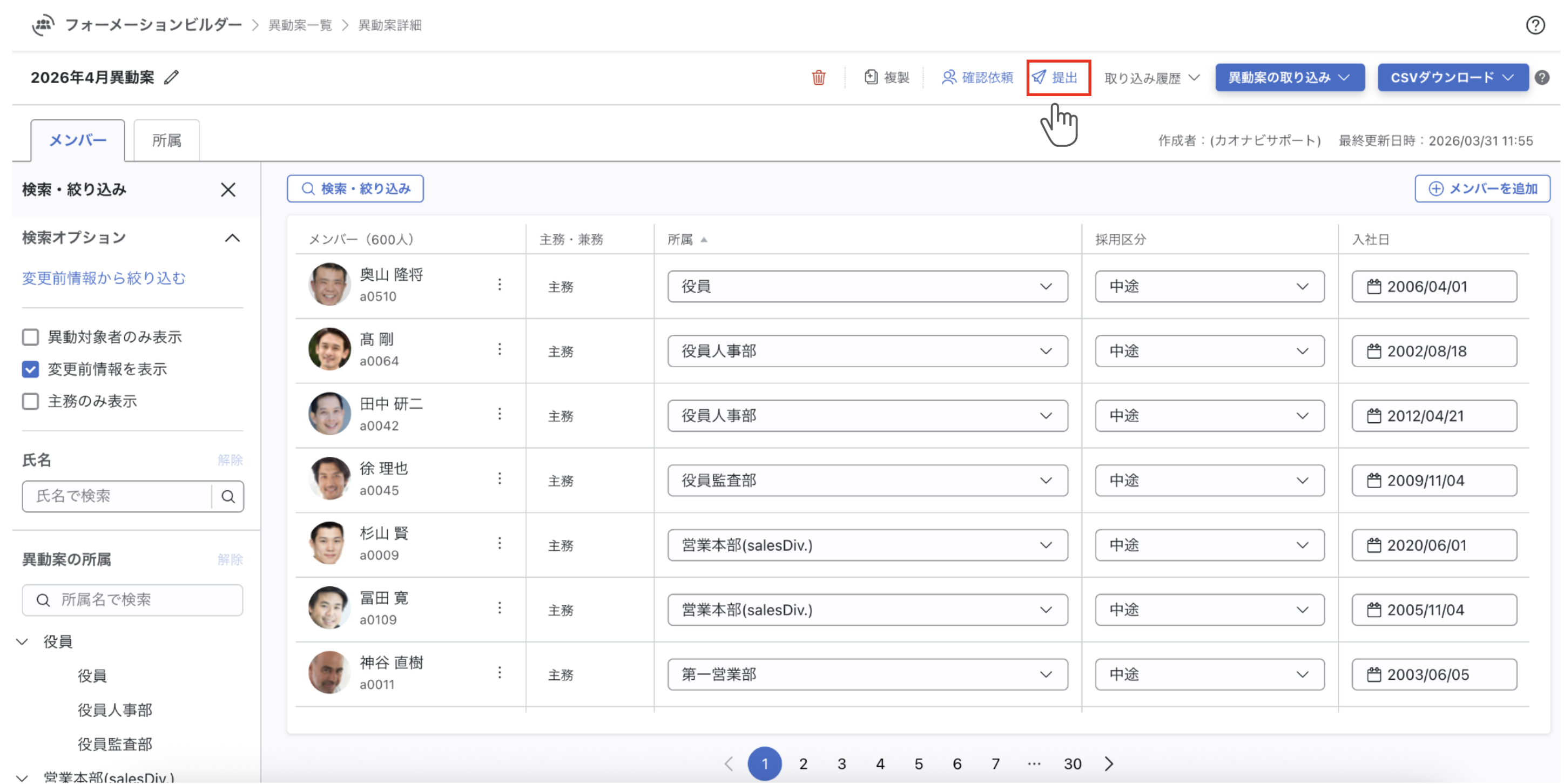
Task: Select the メンバー tab
Action: coord(78,141)
